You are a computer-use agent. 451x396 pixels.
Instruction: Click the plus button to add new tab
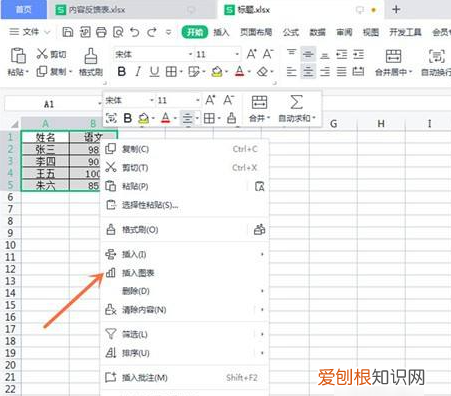tap(396, 9)
